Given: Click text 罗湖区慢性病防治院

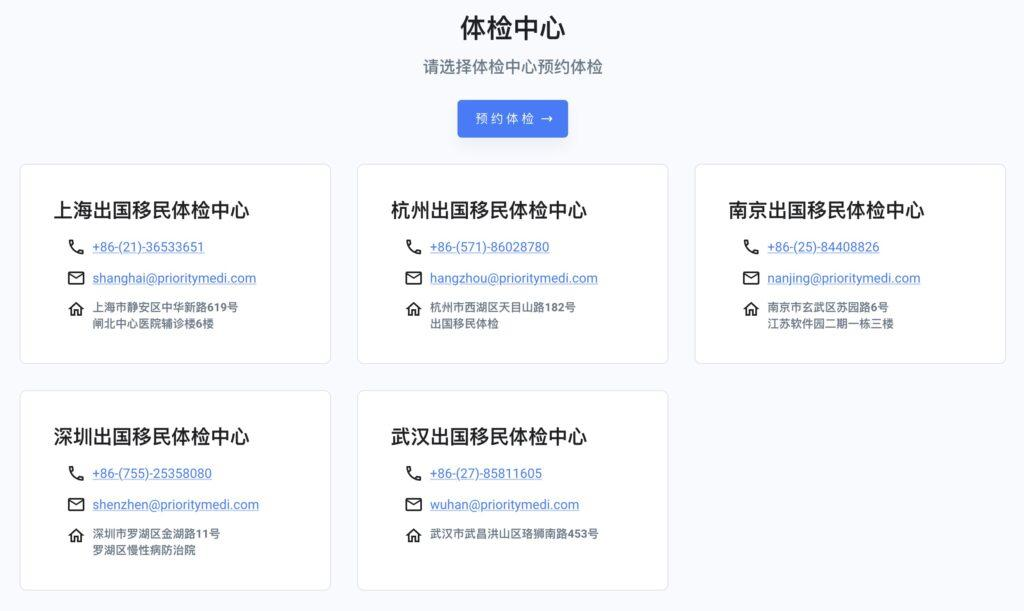Looking at the screenshot, I should [144, 550].
